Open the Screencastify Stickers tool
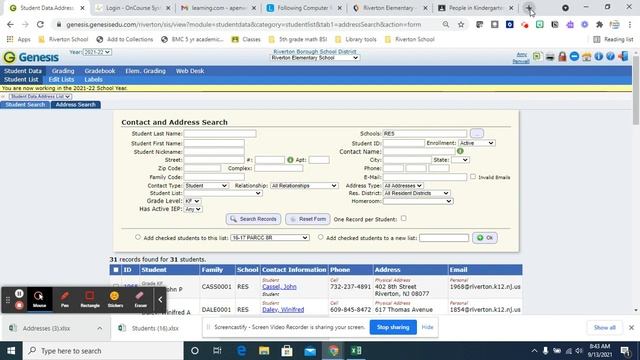The width and height of the screenshot is (640, 360). point(115,300)
